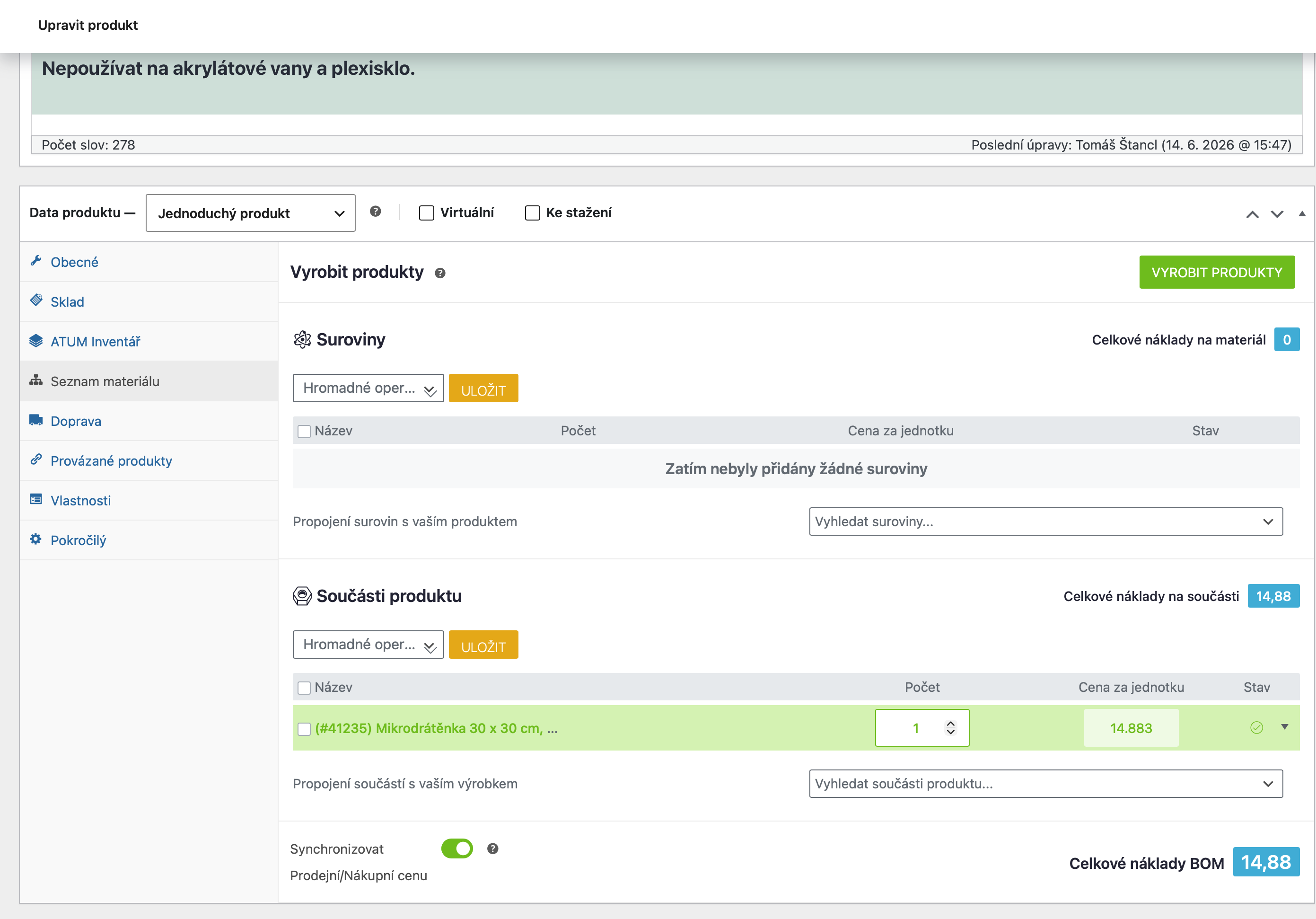
Task: Open the (#41235) Mikrodrátěnka product link
Action: point(436,728)
